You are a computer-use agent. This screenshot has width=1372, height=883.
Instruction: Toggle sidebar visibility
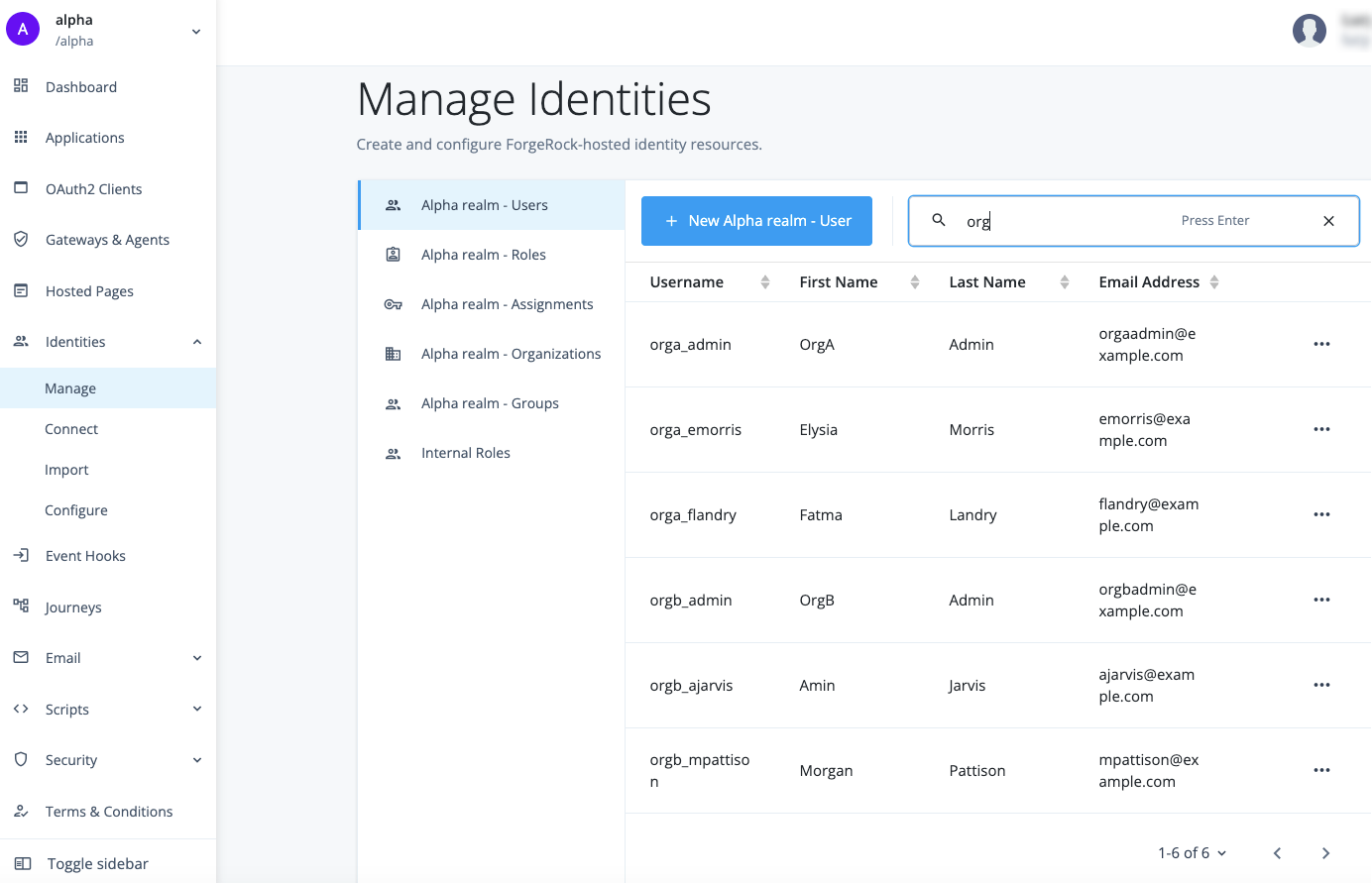(x=97, y=863)
